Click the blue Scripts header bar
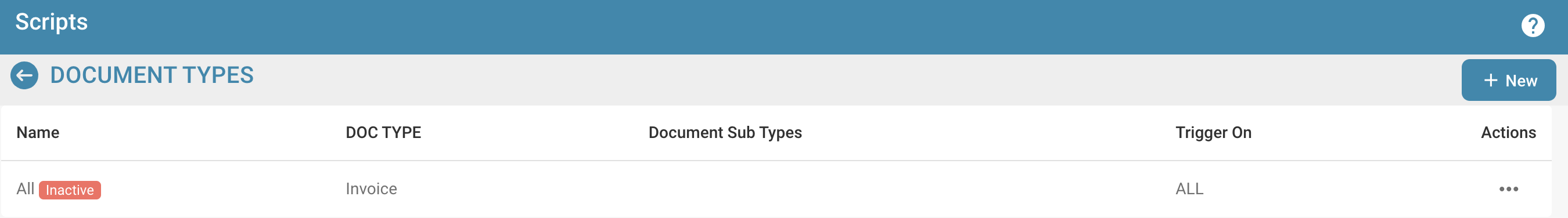 784,27
